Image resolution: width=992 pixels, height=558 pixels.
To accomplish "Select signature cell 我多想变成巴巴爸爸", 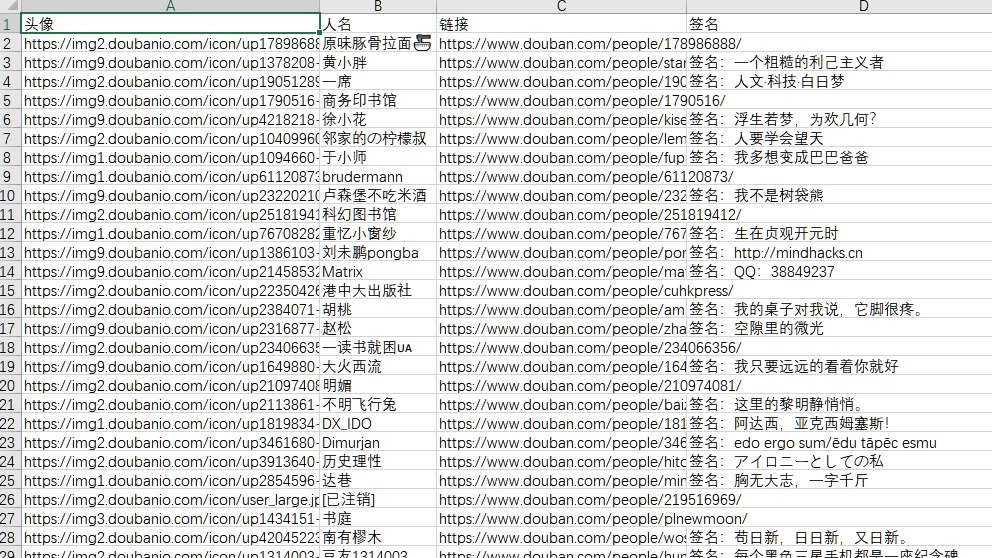I will tap(839, 158).
